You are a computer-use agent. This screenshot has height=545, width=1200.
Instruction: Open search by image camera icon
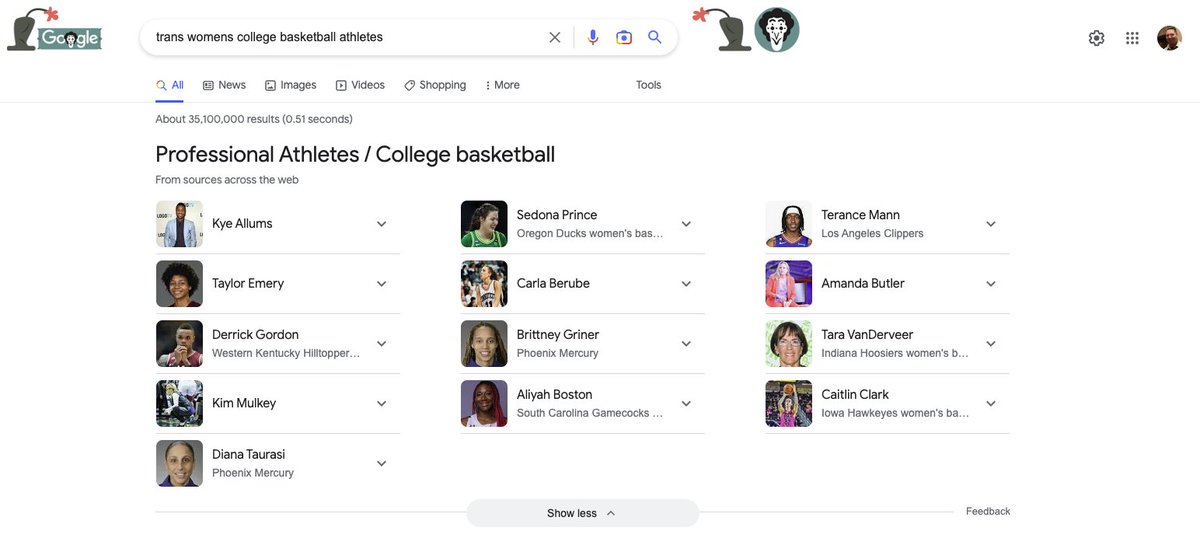[624, 37]
